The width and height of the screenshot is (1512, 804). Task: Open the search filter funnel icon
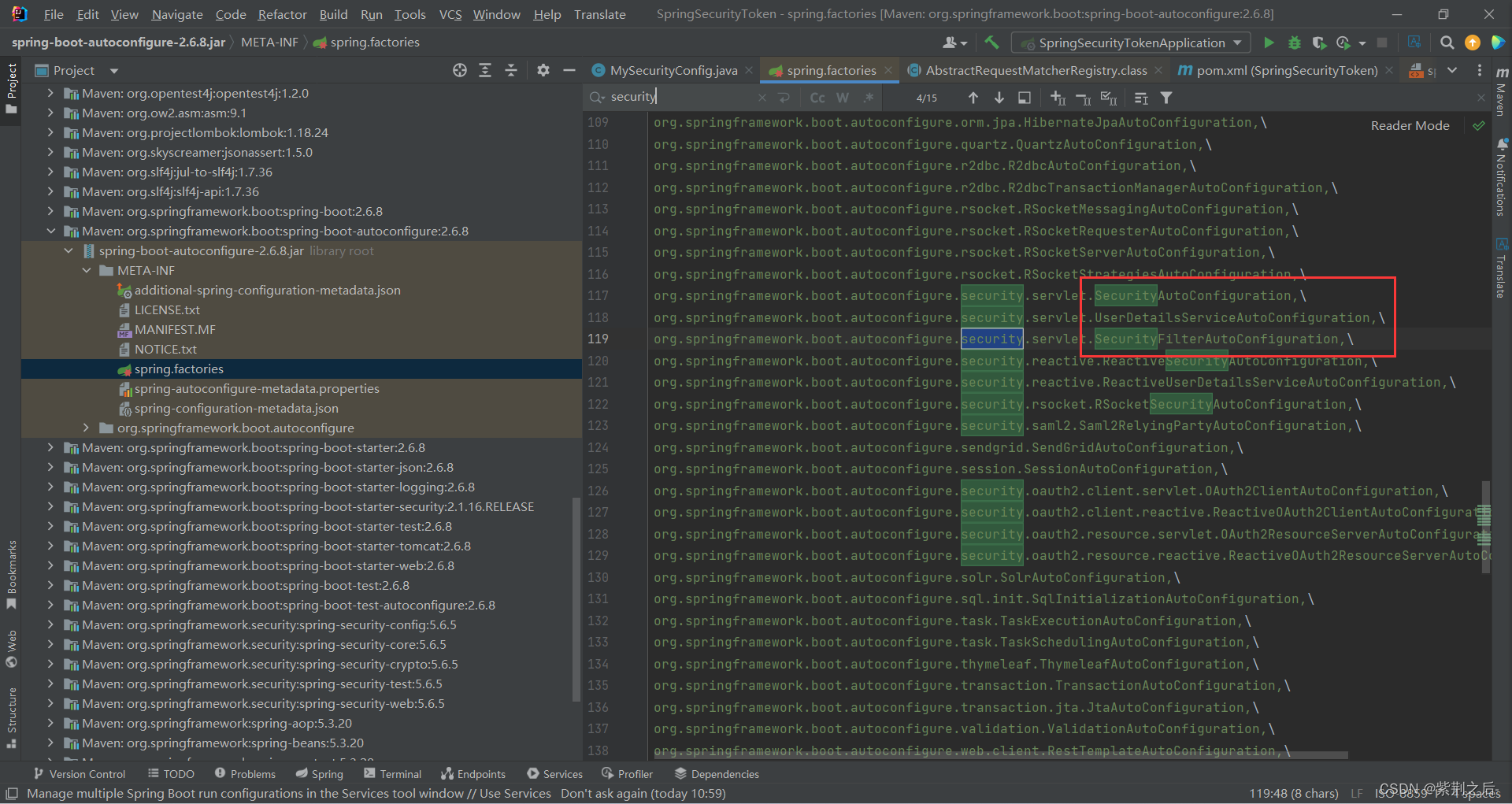[1166, 98]
